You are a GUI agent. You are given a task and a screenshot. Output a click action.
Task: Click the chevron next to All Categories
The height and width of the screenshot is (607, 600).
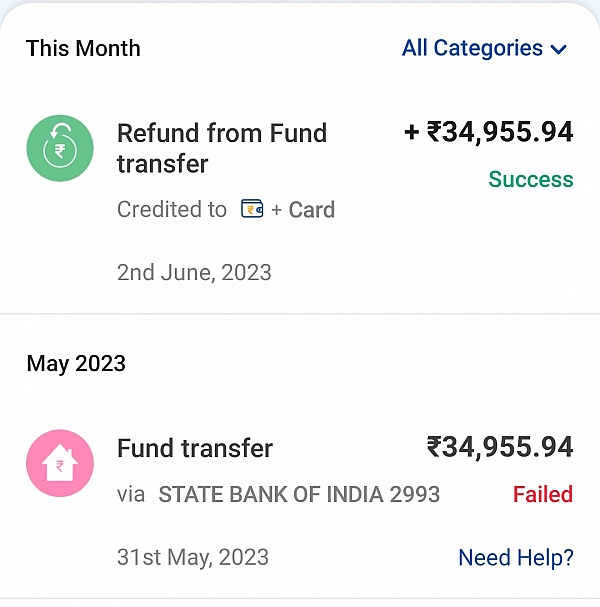pos(559,50)
